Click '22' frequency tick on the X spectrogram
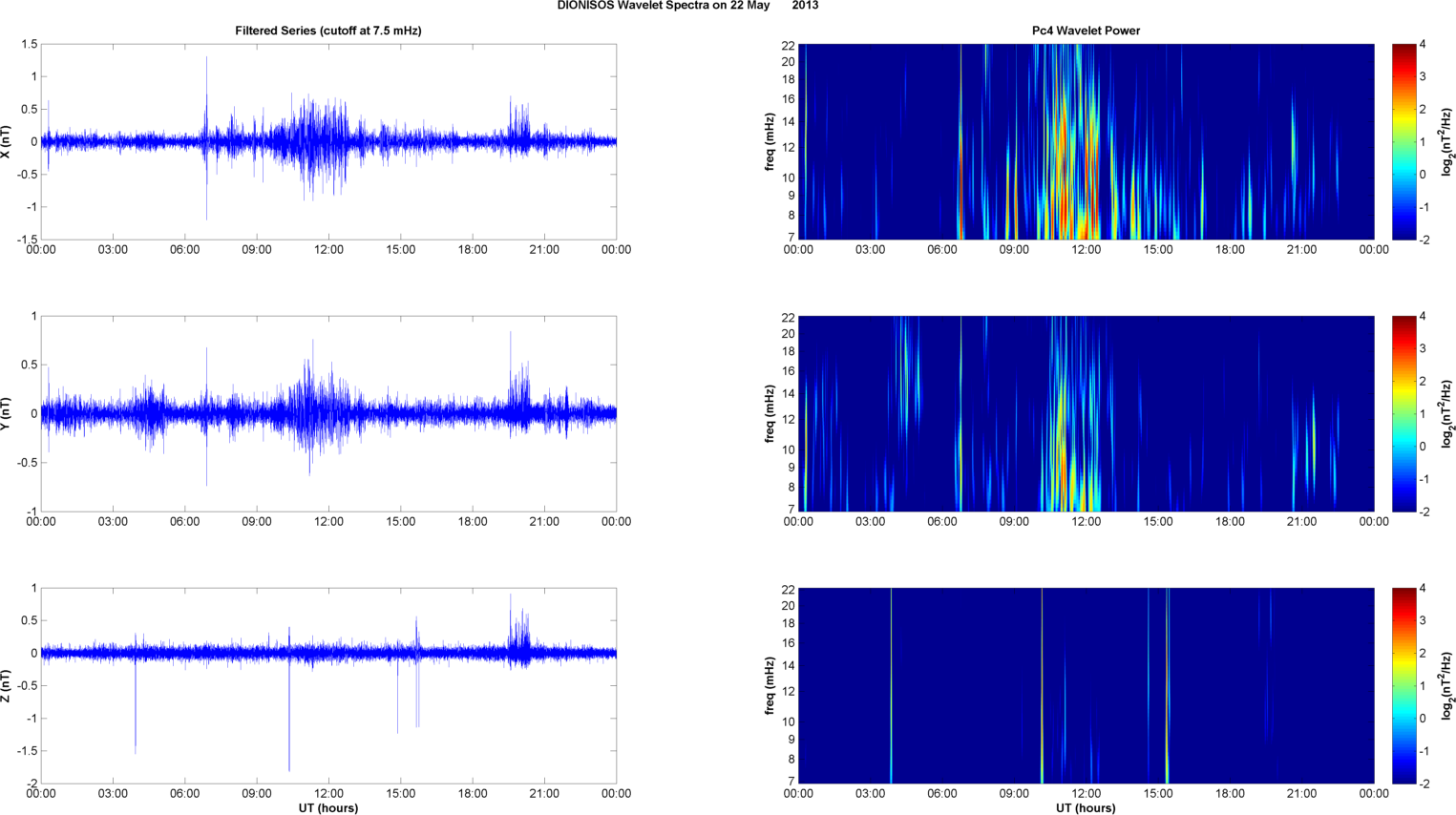The image size is (1456, 815). click(789, 45)
